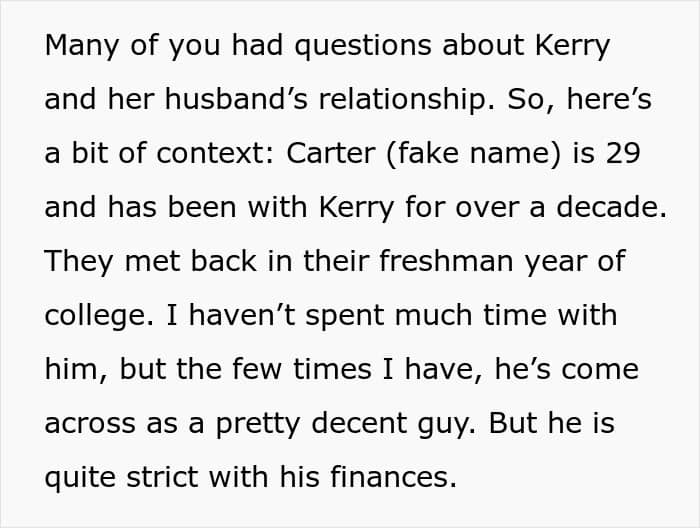Click the word "Many" at the start
700x528 pixels.
(x=81, y=46)
